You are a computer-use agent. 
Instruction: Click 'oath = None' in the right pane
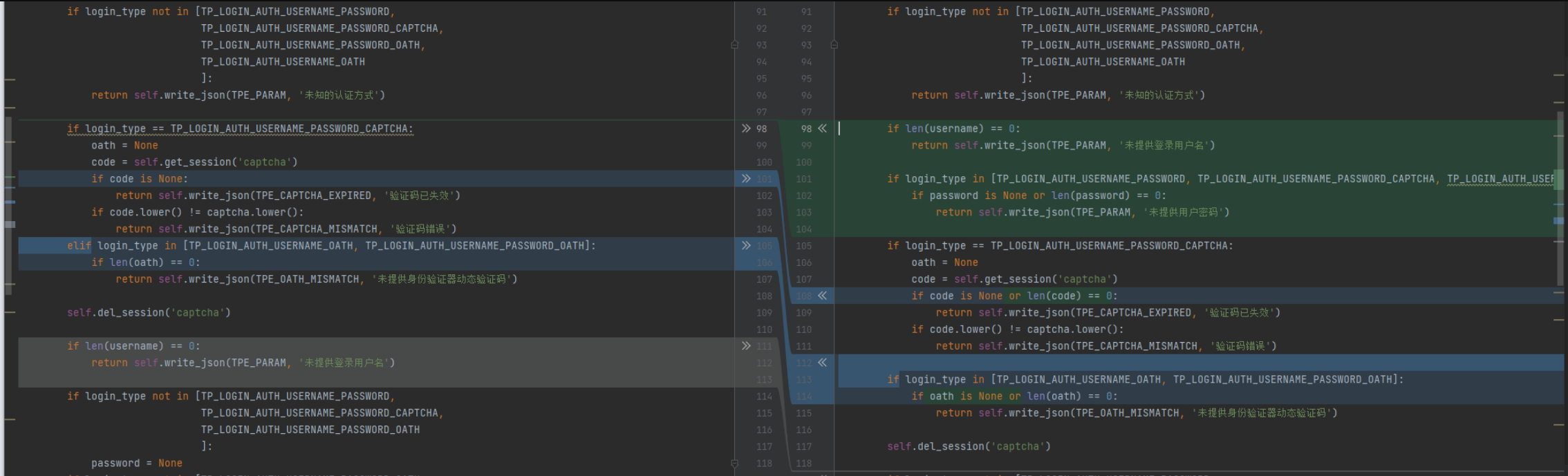(944, 263)
